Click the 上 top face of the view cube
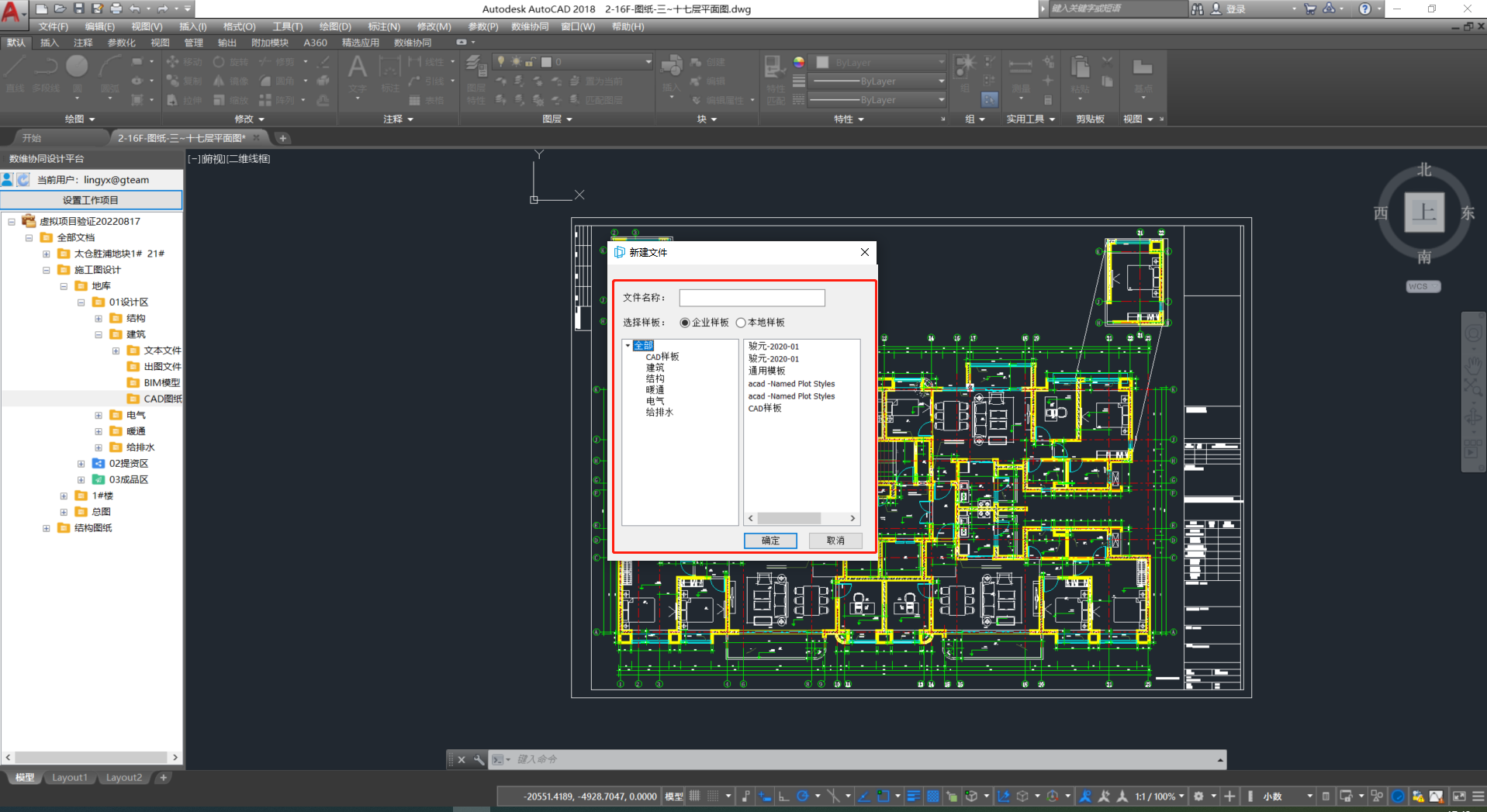Viewport: 1487px width, 812px height. 1424,212
